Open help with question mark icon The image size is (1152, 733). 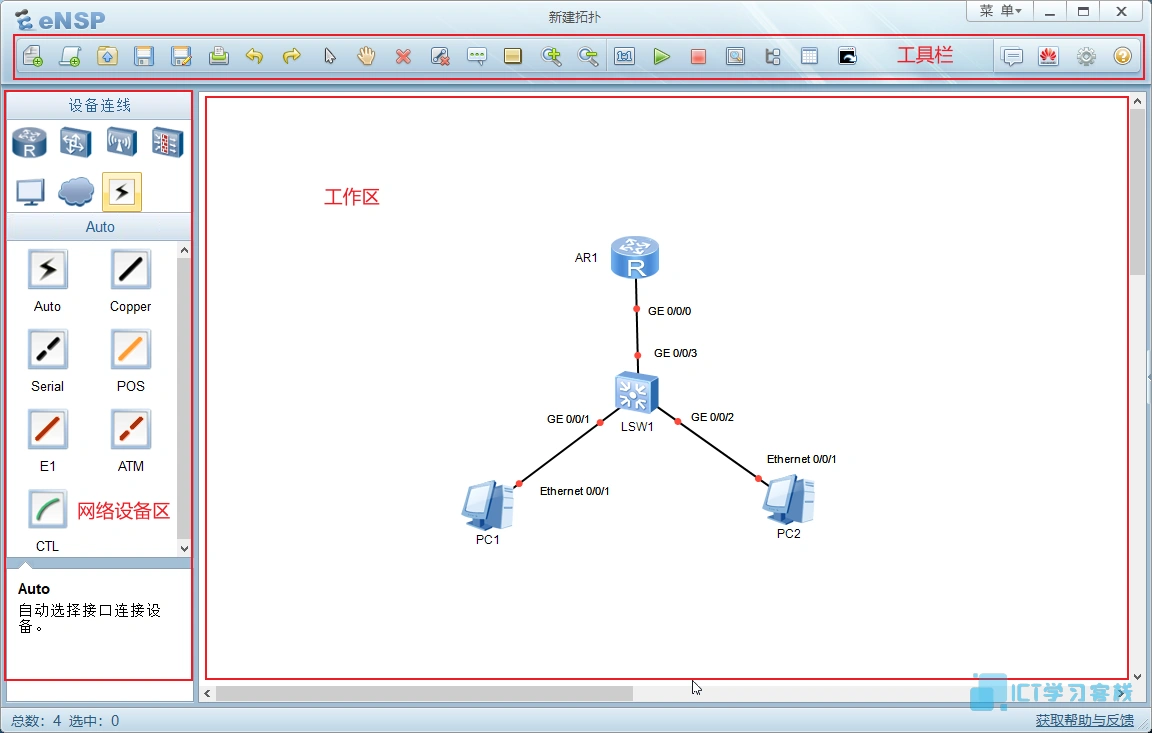point(1123,57)
